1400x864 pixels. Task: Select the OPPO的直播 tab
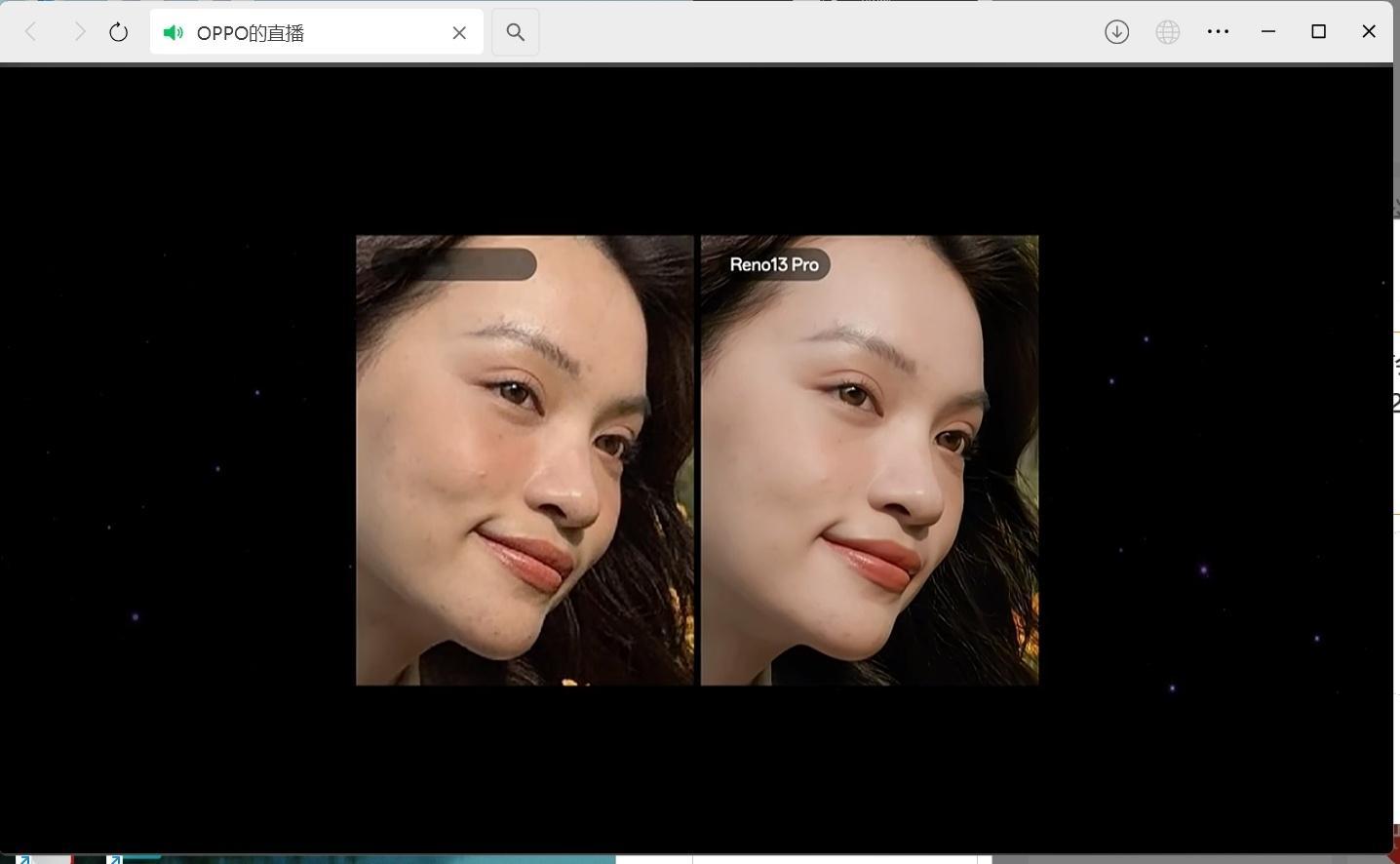pyautogui.click(x=316, y=32)
